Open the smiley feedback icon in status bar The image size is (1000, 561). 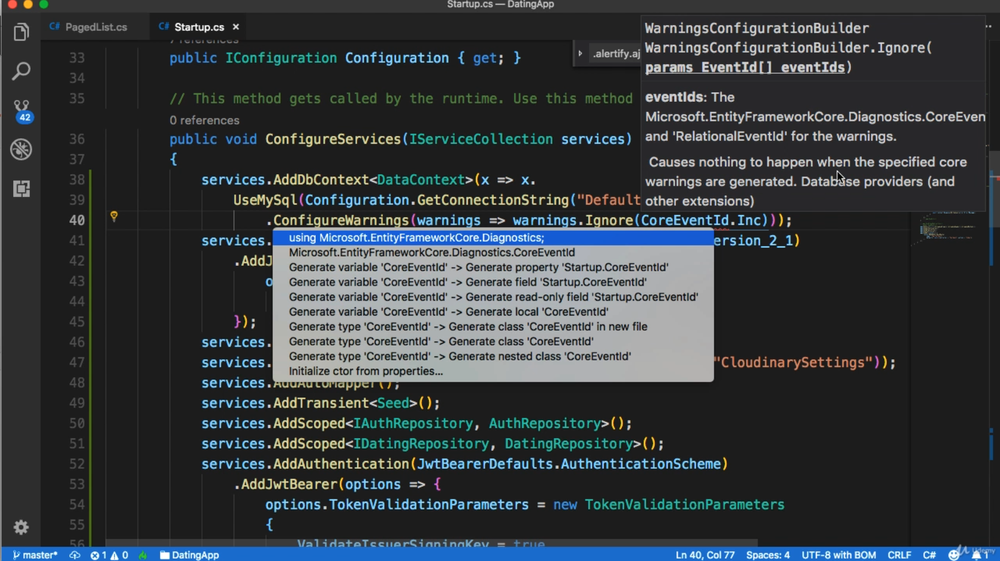[953, 555]
